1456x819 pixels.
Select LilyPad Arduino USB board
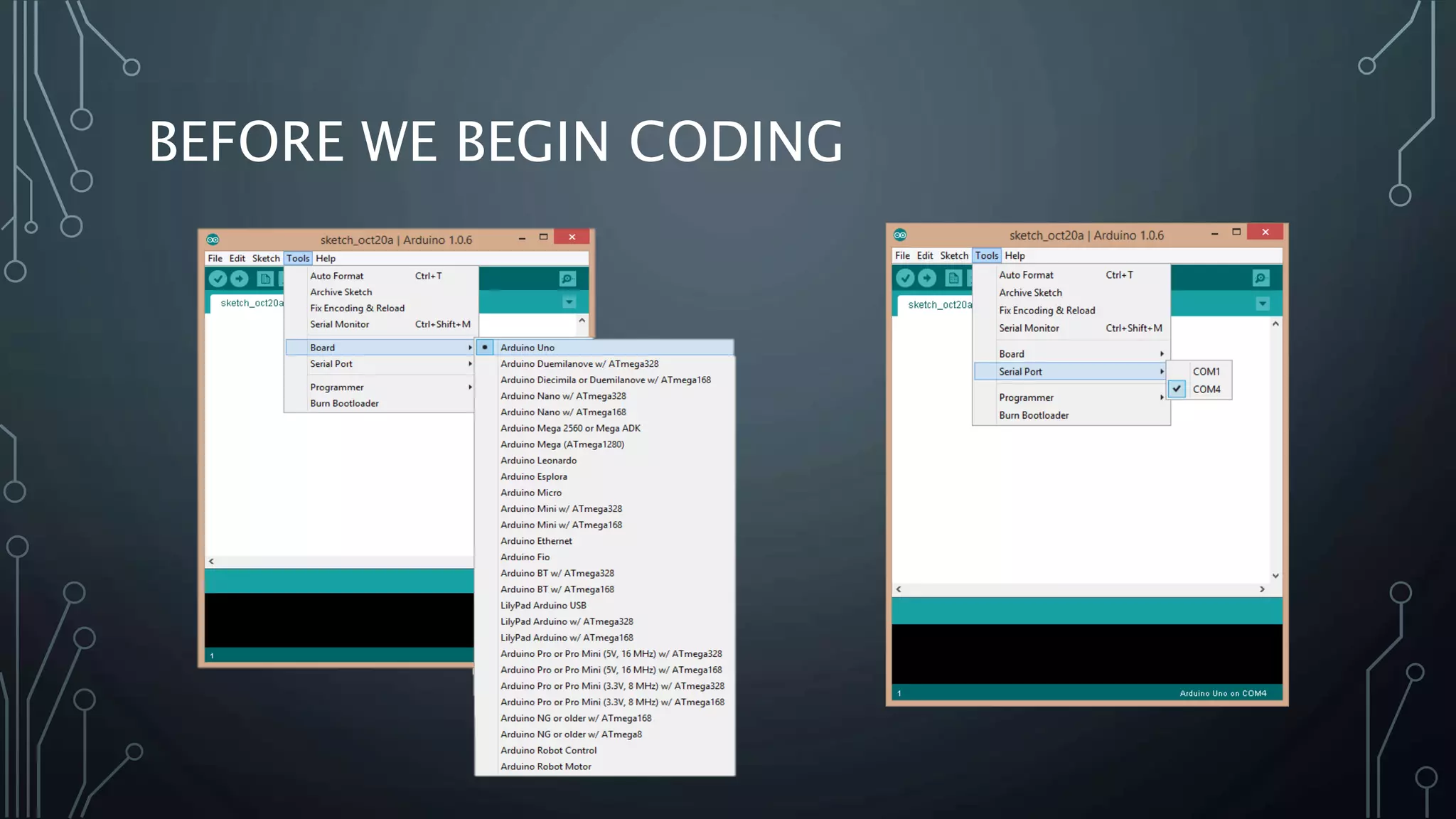point(604,606)
